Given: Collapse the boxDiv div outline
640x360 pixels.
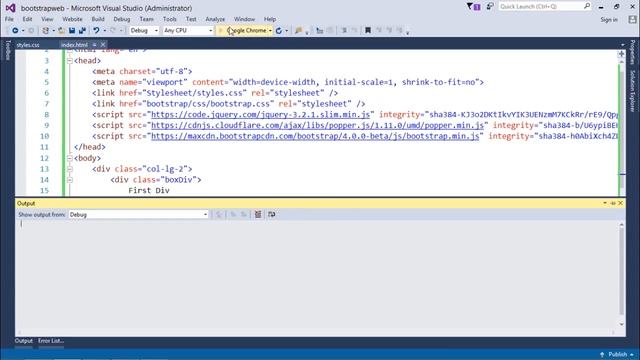Looking at the screenshot, I should tap(70, 180).
